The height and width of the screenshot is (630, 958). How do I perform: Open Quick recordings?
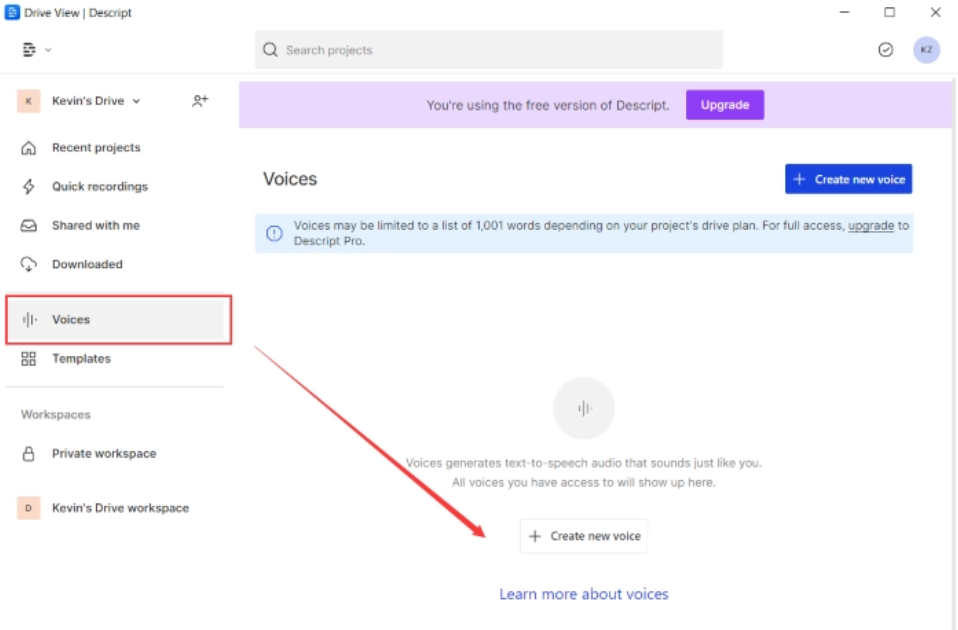point(100,186)
